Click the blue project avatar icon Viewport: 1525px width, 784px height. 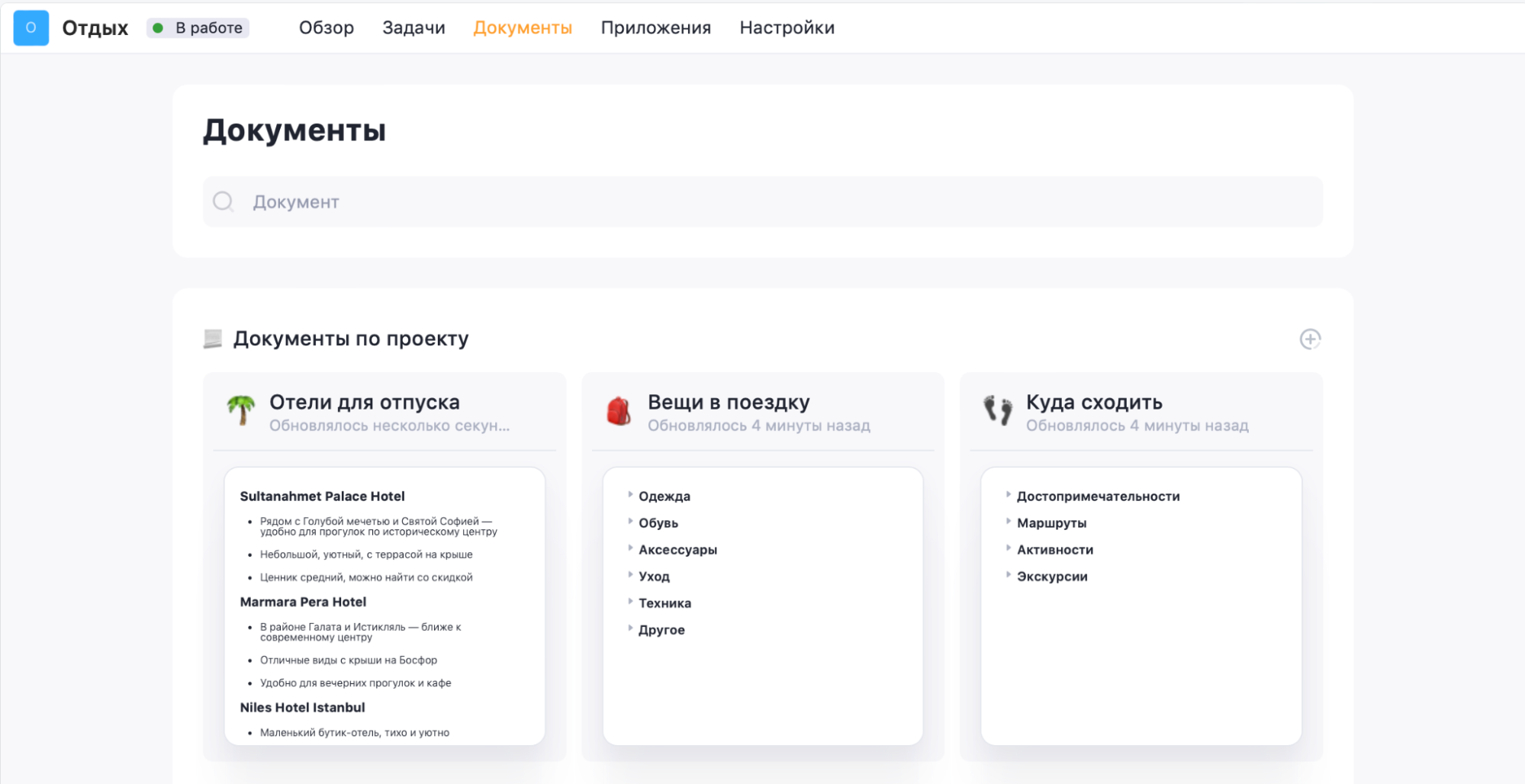coord(31,27)
